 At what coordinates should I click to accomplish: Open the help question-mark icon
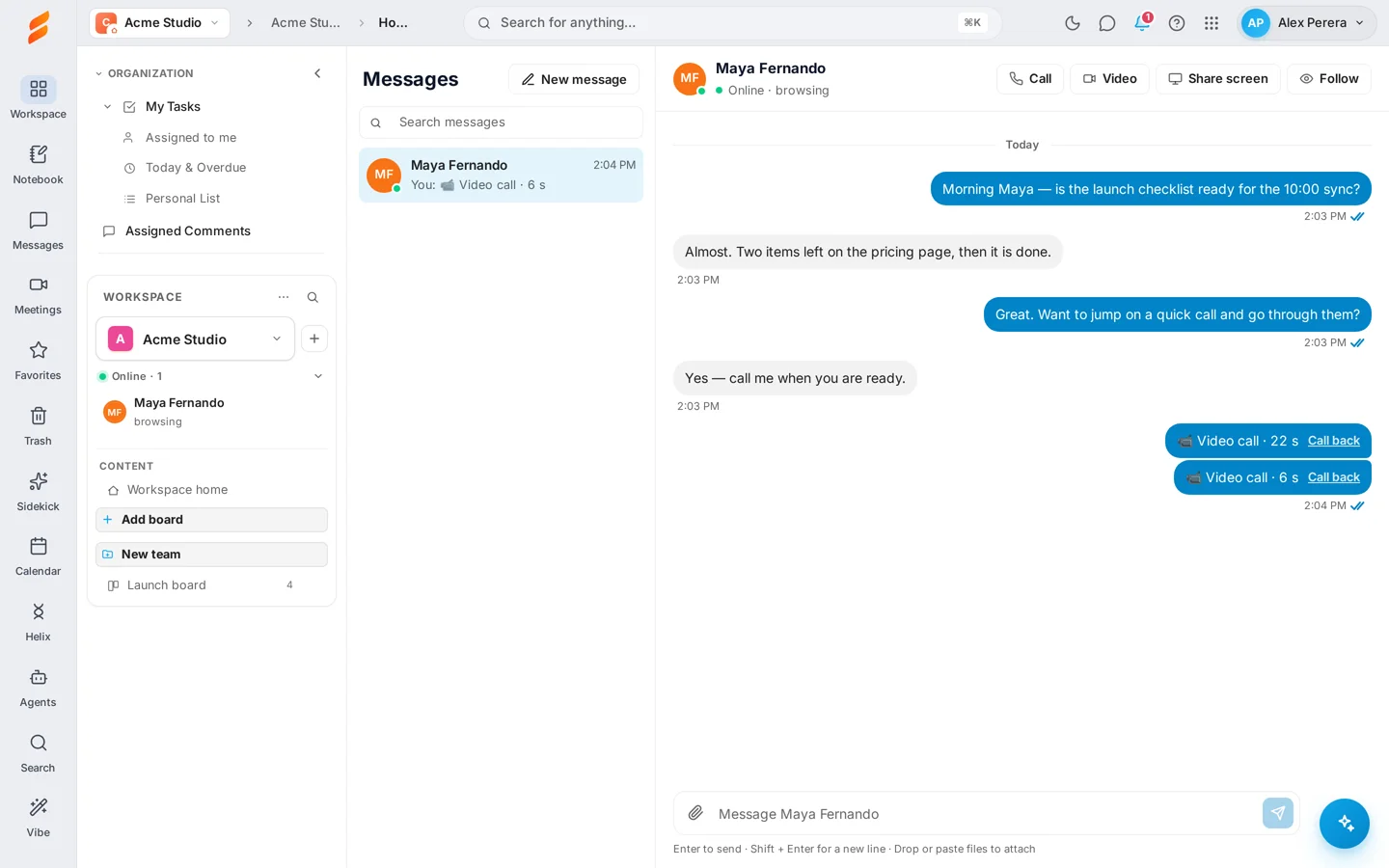(x=1177, y=23)
